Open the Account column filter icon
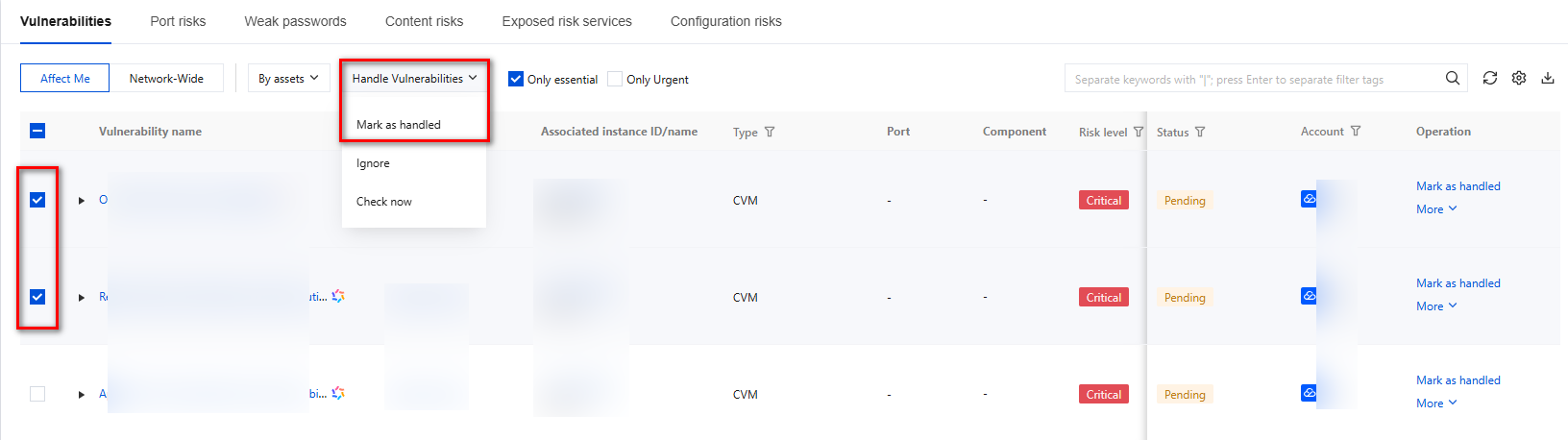This screenshot has width=1568, height=440. point(1356,131)
